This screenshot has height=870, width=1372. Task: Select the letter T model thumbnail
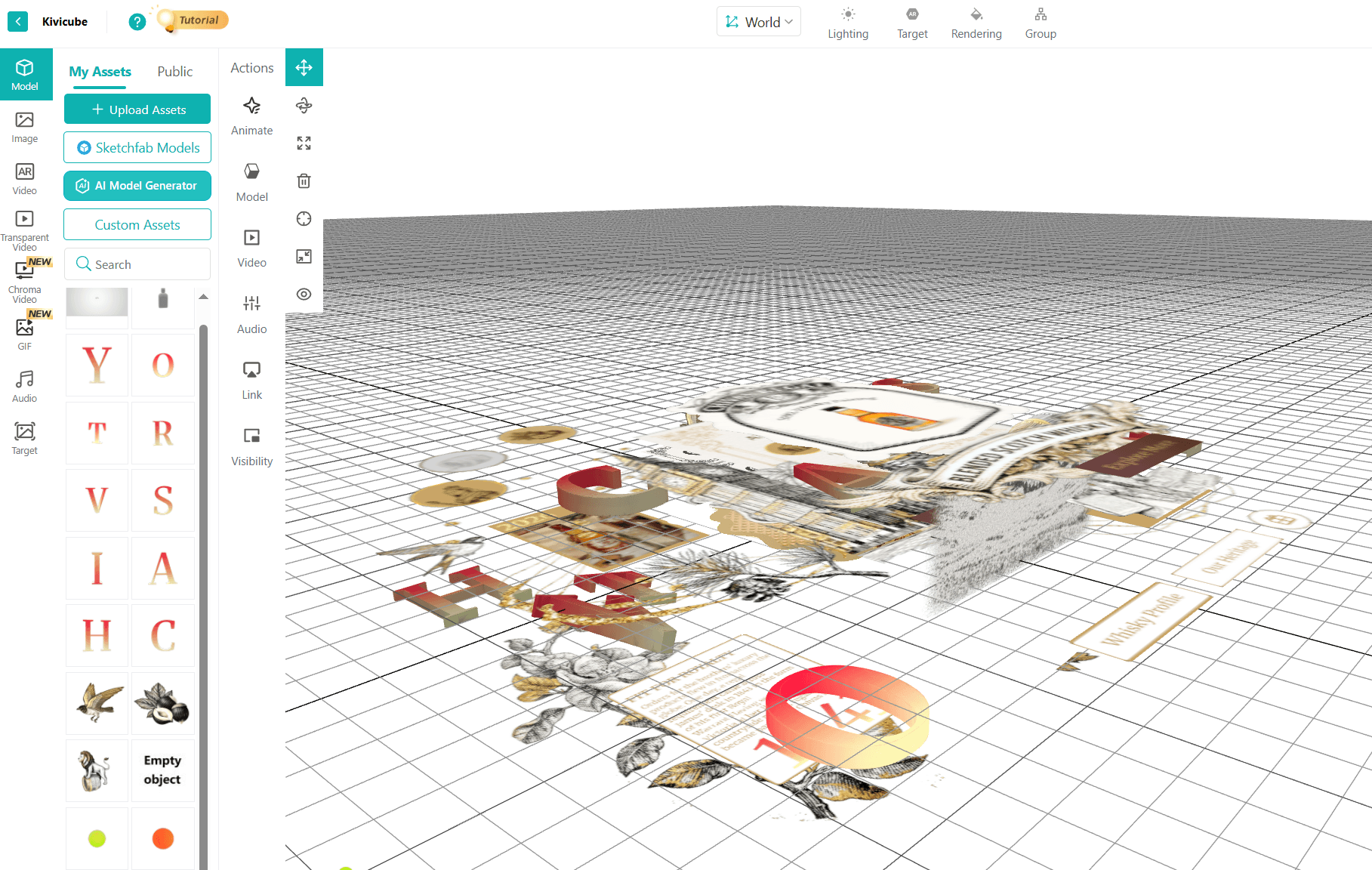(x=97, y=433)
